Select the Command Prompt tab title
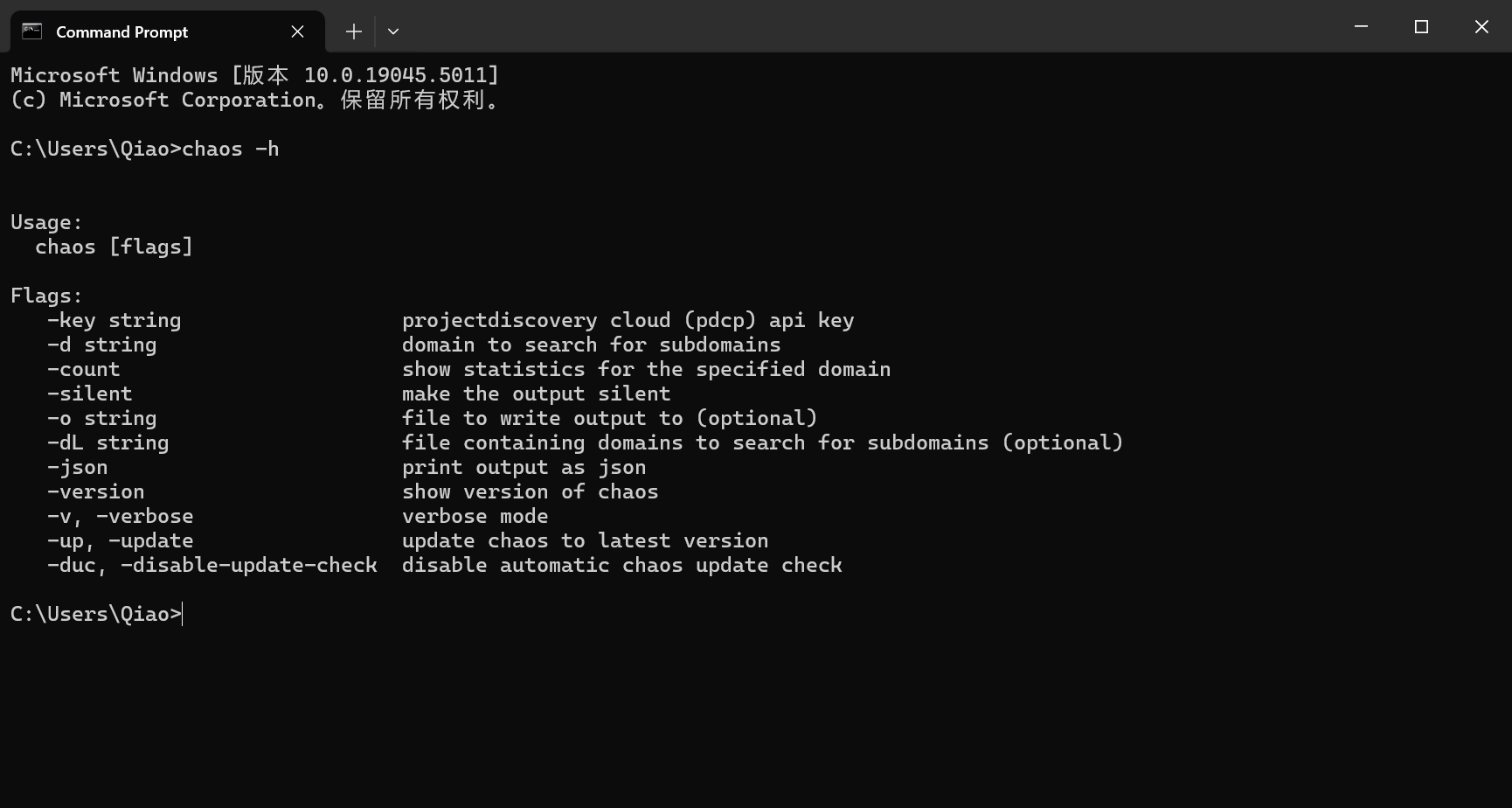This screenshot has height=808, width=1512. (121, 32)
